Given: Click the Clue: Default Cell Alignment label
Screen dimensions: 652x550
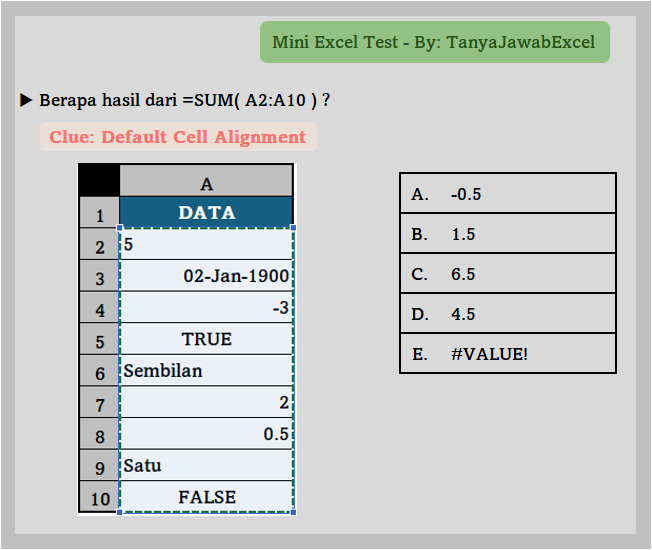Looking at the screenshot, I should (178, 137).
